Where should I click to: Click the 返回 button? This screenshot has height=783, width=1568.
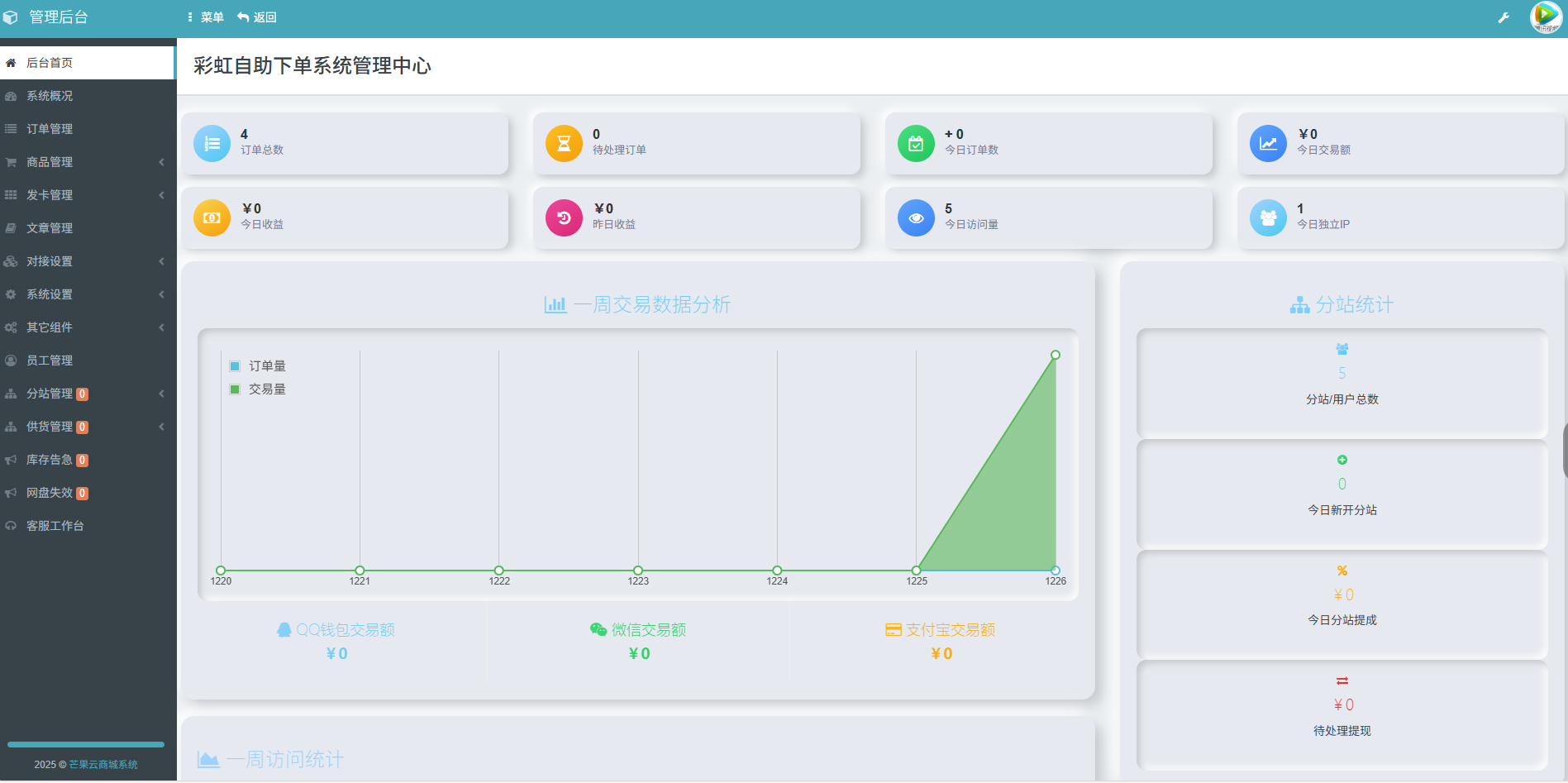(x=257, y=17)
